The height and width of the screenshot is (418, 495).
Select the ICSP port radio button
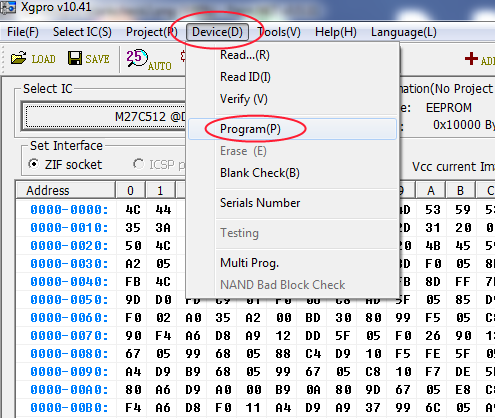pos(138,164)
